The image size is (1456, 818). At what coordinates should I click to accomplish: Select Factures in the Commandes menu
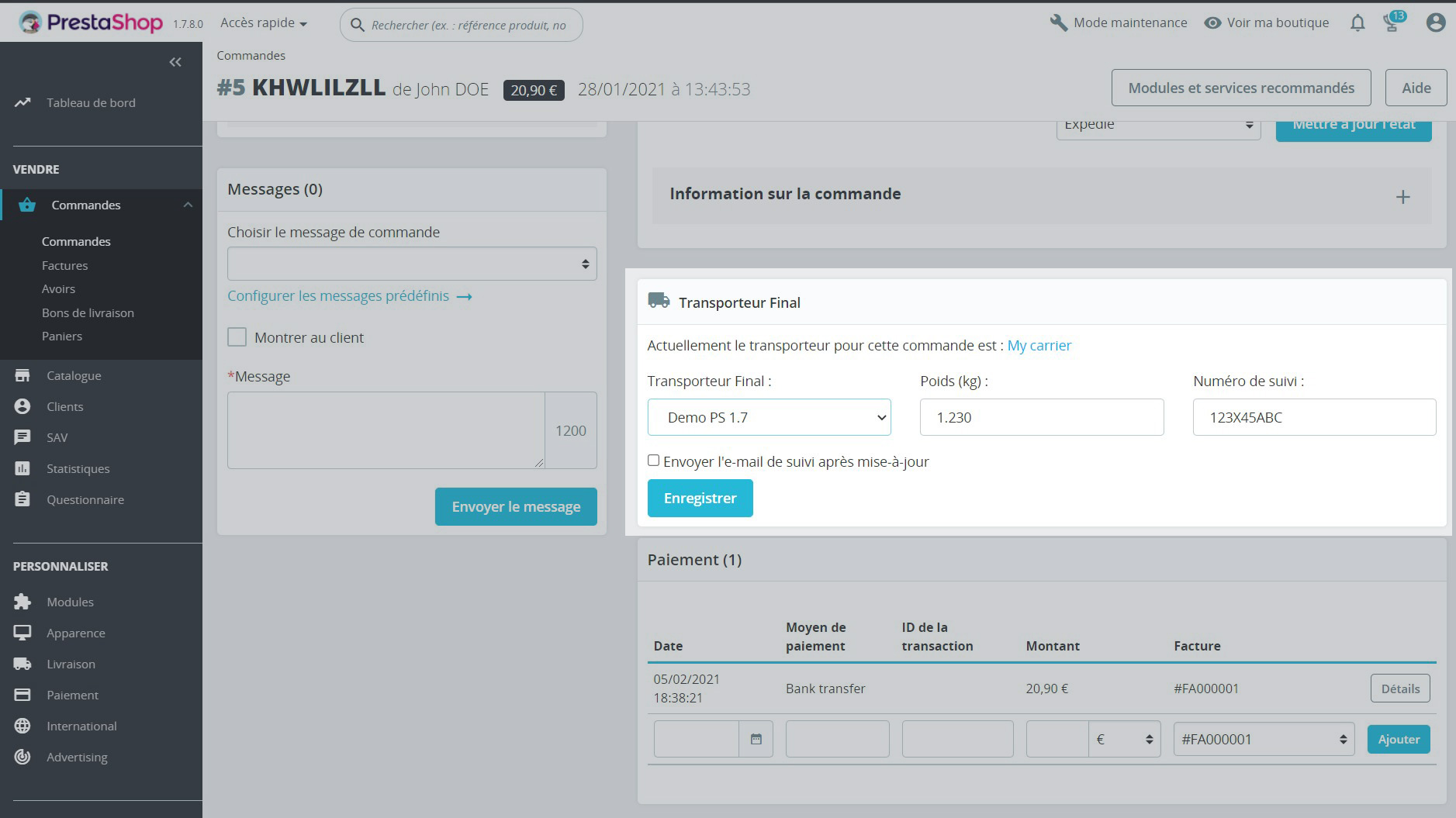pyautogui.click(x=65, y=265)
